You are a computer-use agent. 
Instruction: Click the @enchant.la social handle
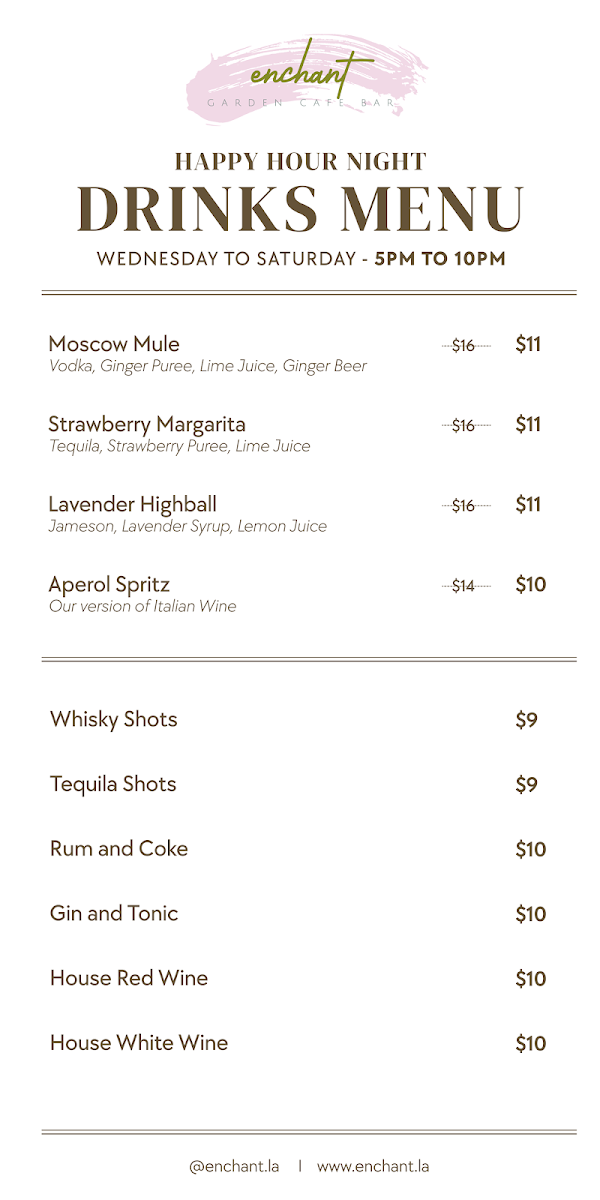[x=234, y=1166]
